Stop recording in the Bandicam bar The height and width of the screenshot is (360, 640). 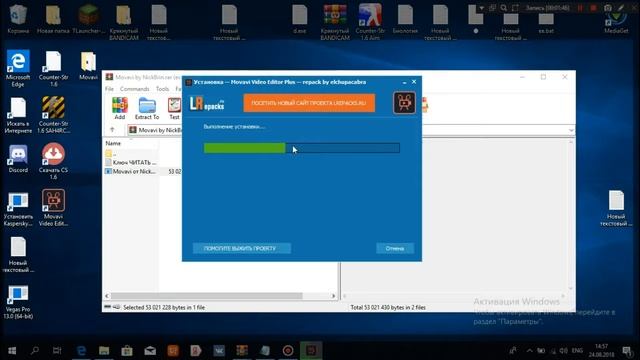tap(593, 8)
